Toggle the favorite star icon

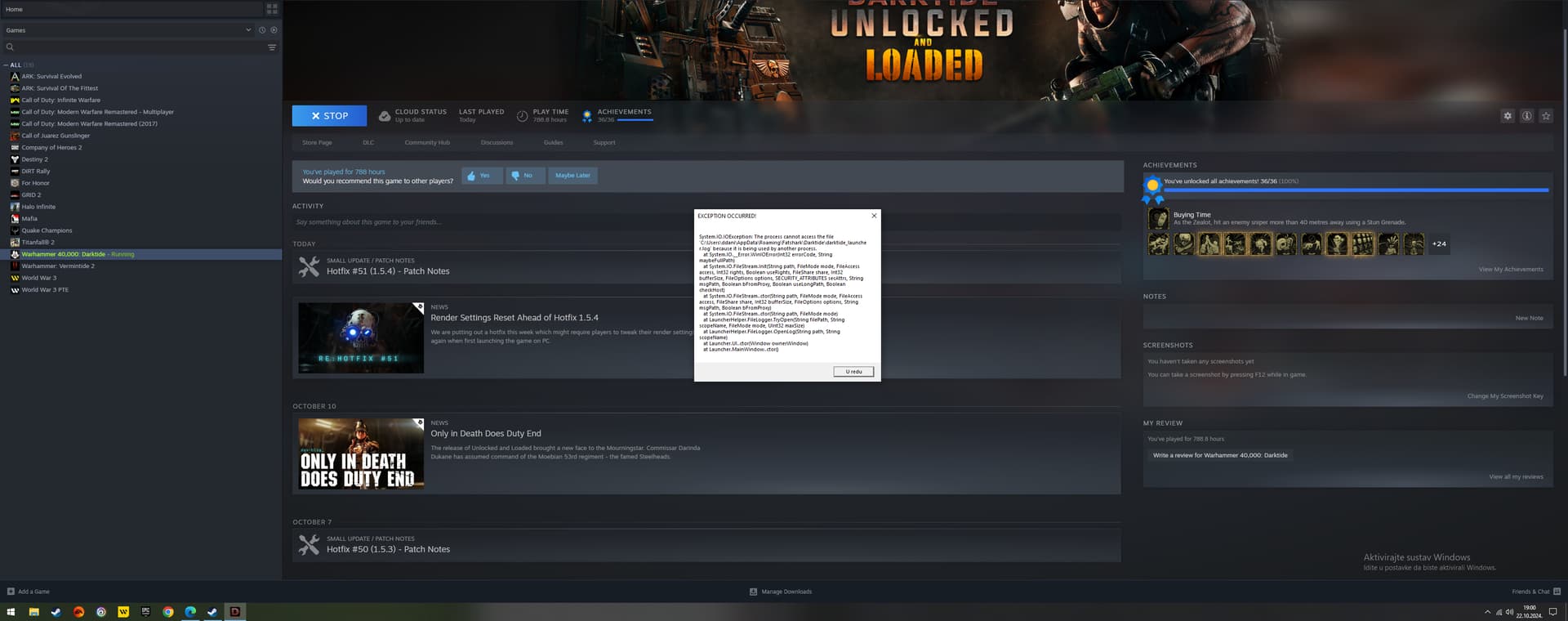coord(1545,116)
